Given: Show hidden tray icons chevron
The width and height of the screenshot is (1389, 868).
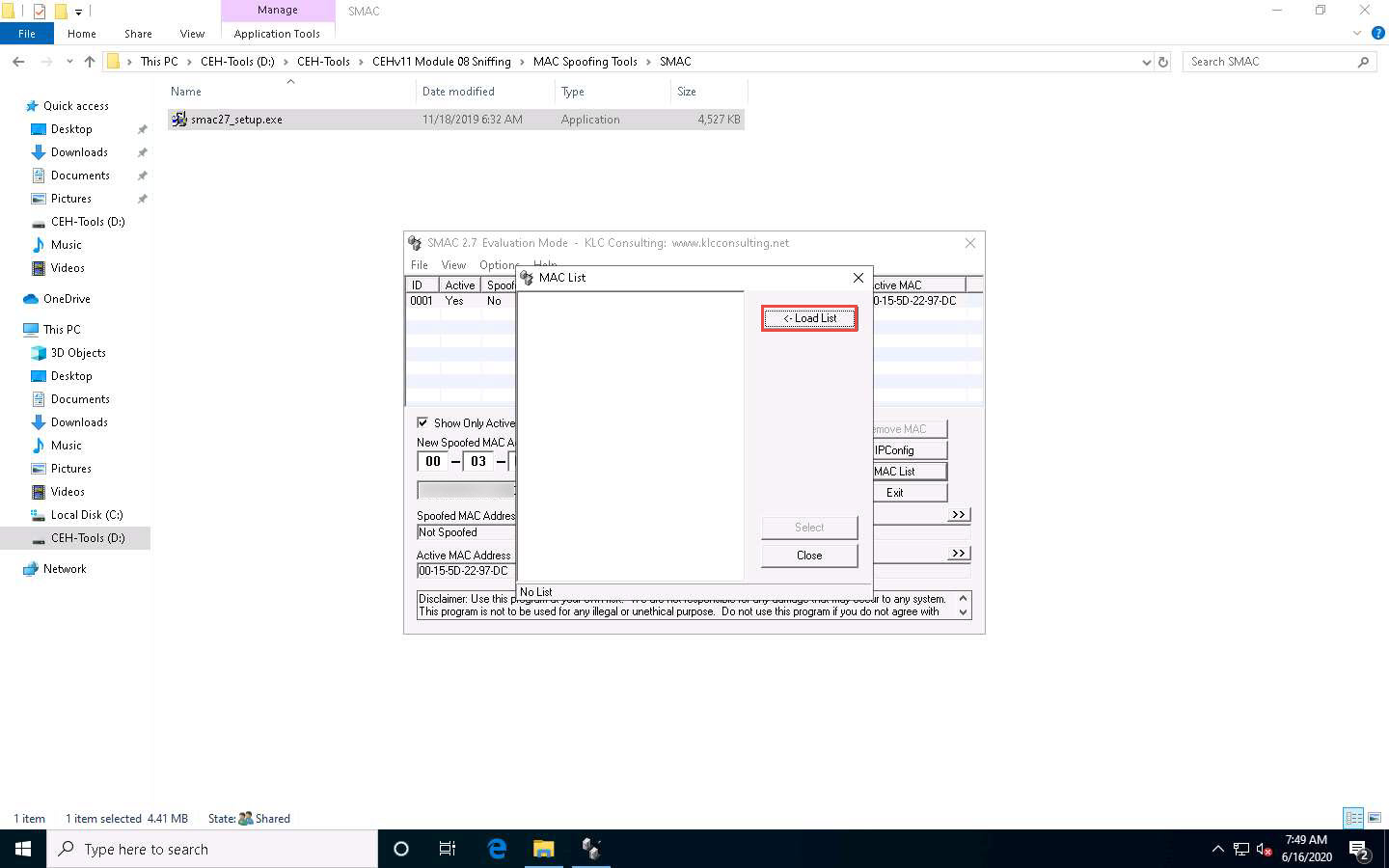Looking at the screenshot, I should 1217,849.
